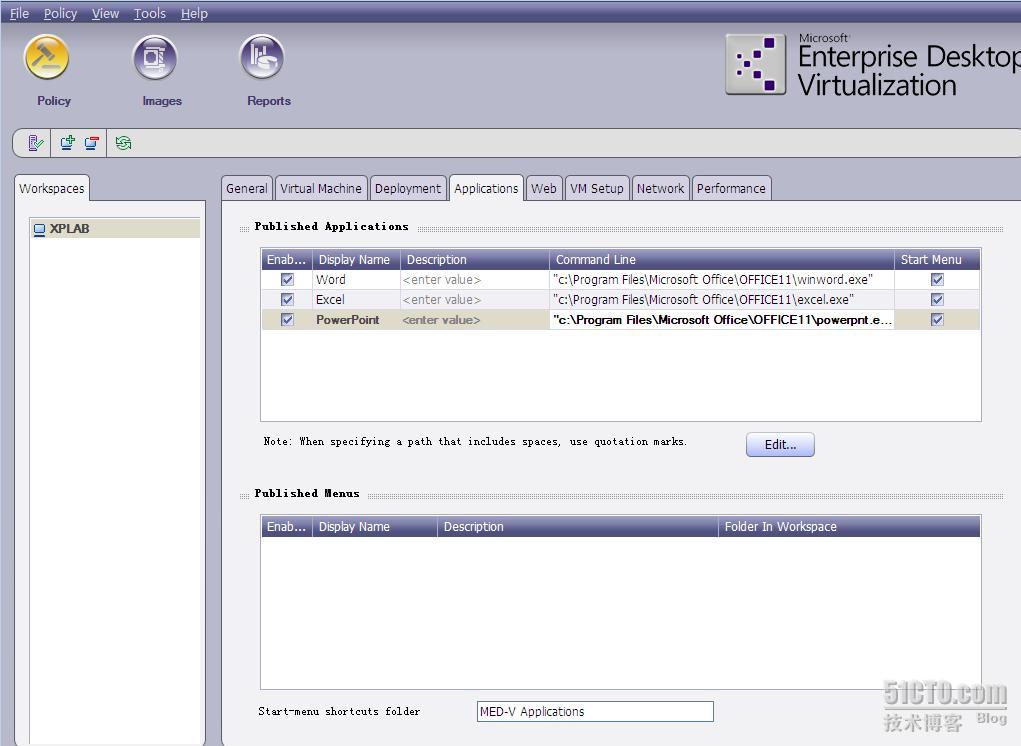
Task: Open the Reports section icon
Action: click(x=262, y=57)
